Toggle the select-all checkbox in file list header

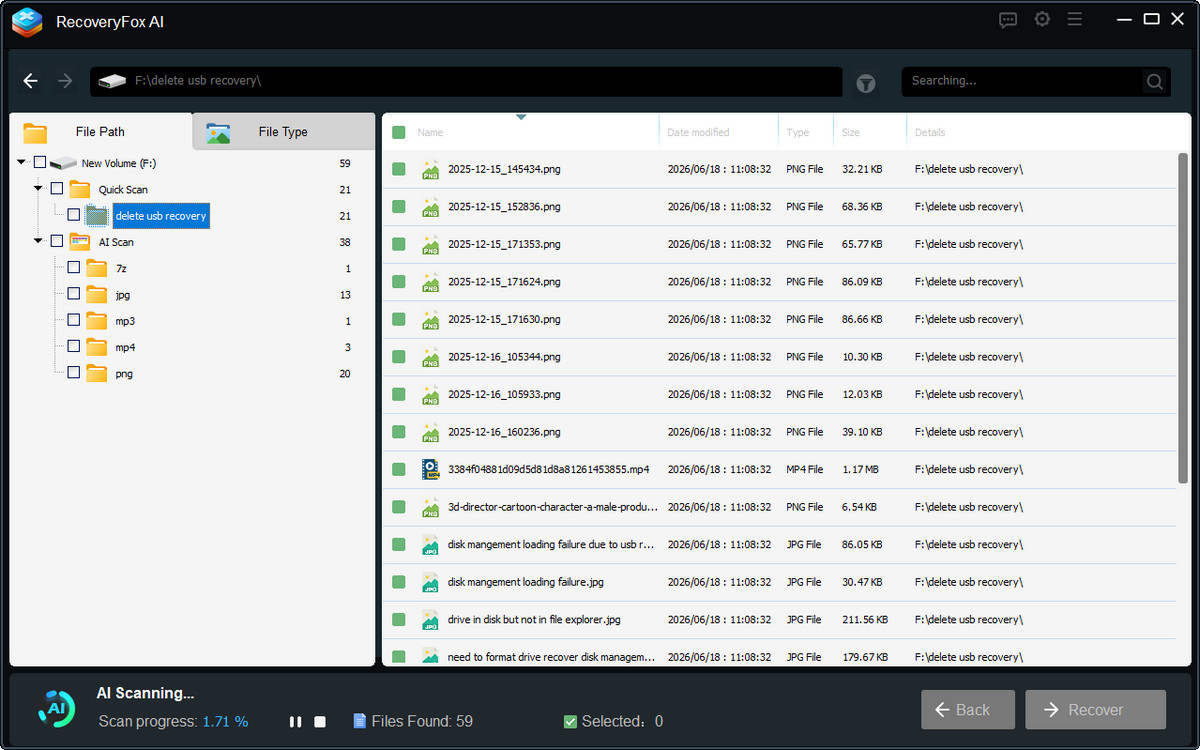tap(399, 132)
